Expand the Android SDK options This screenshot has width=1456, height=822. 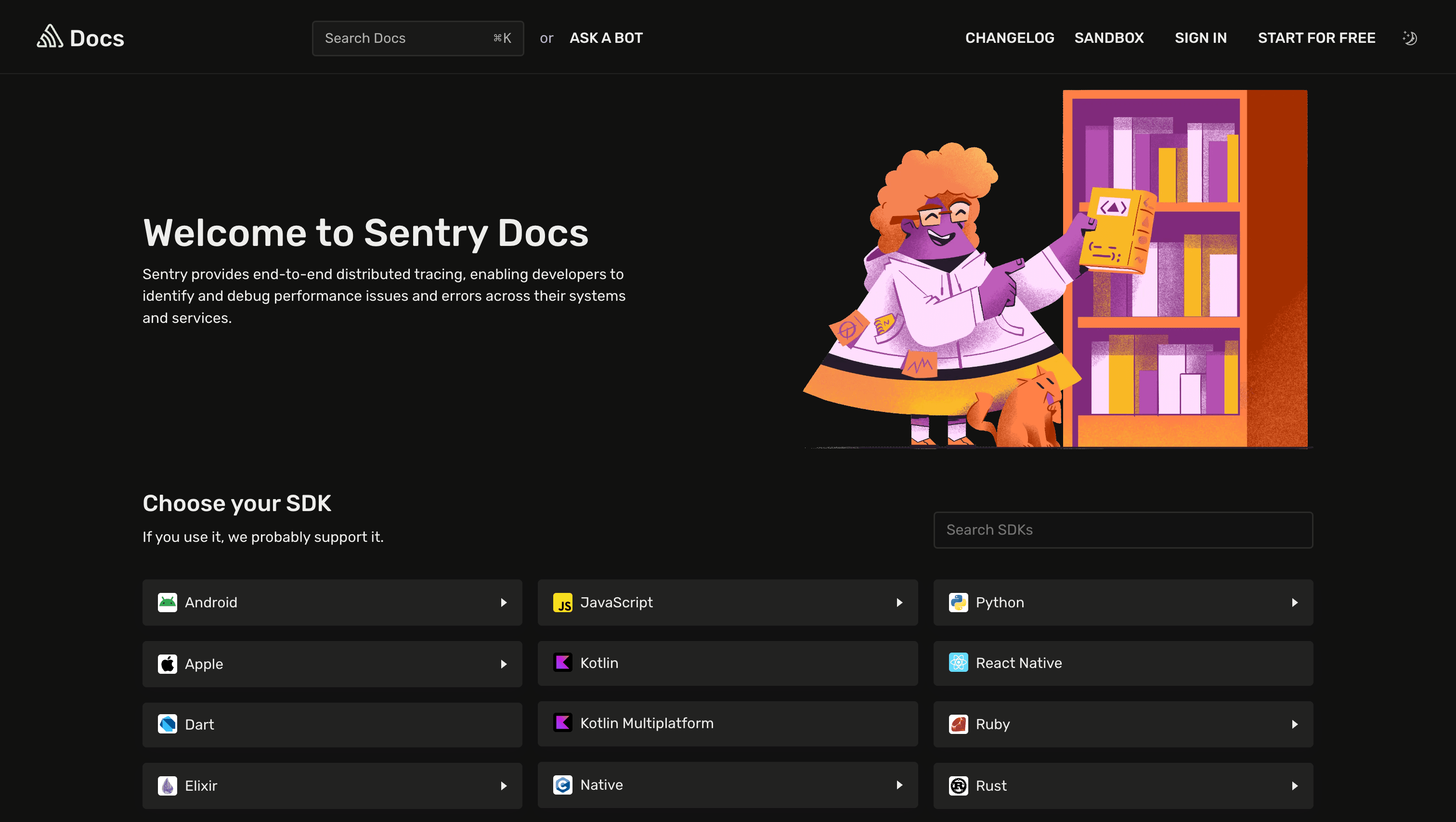click(504, 602)
